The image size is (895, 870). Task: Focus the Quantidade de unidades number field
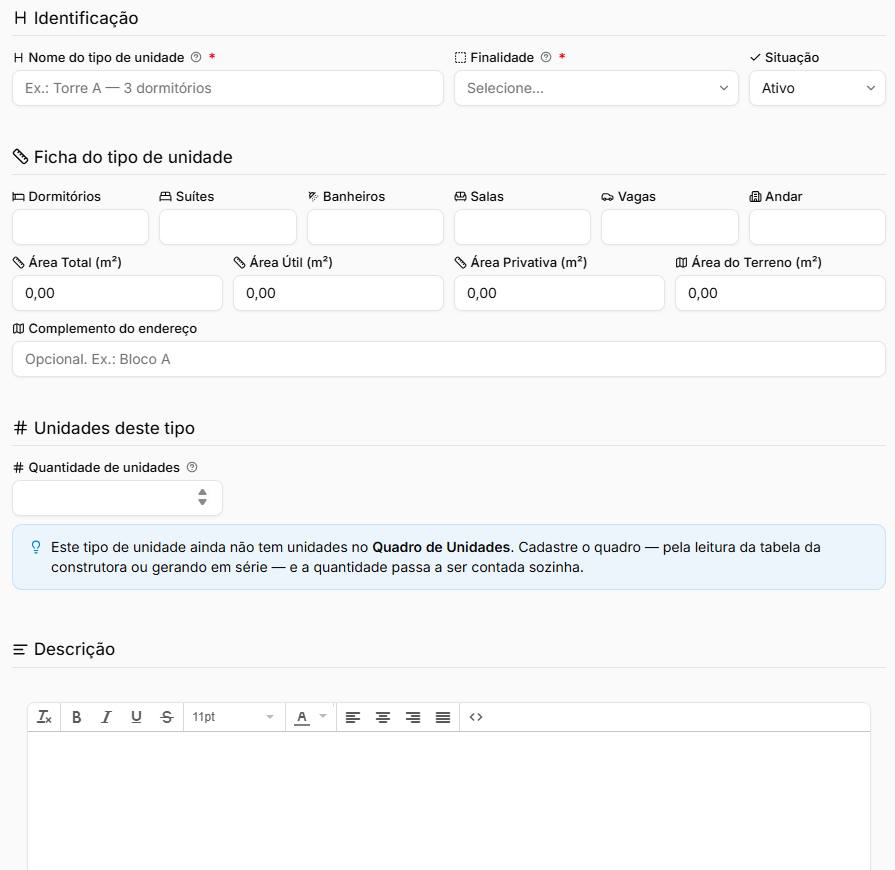tap(118, 498)
